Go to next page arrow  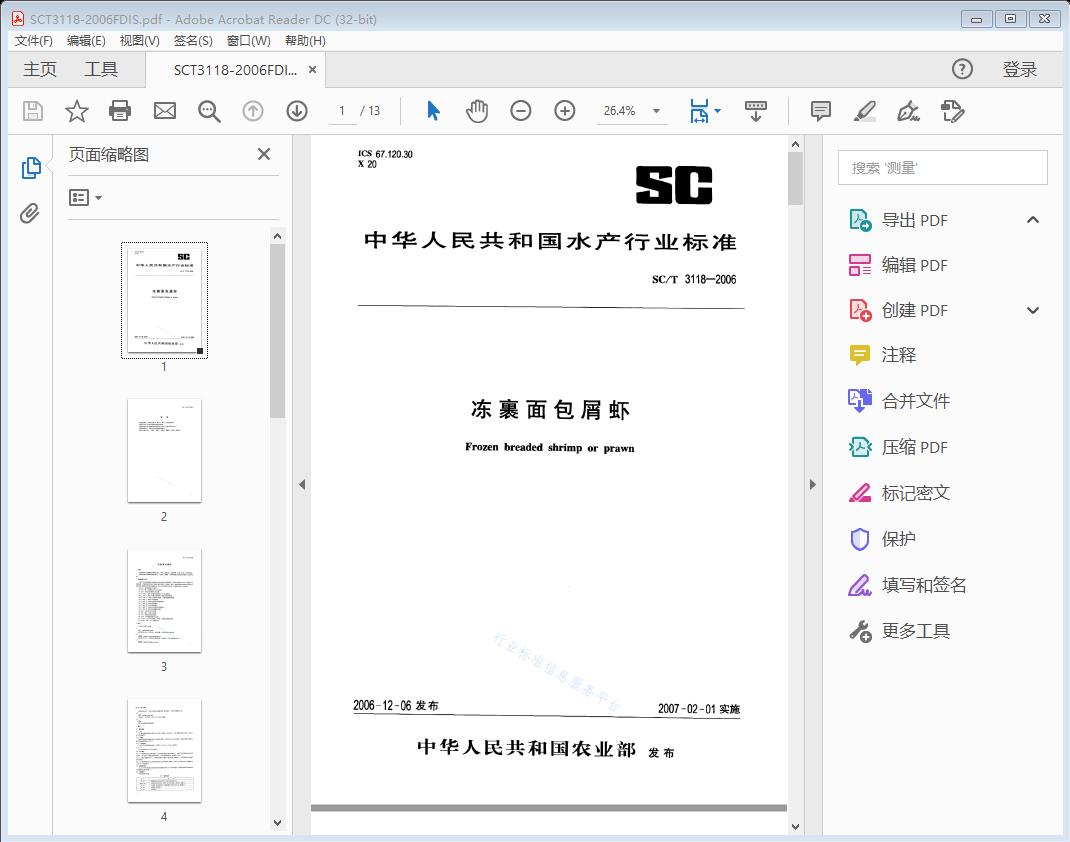(297, 111)
